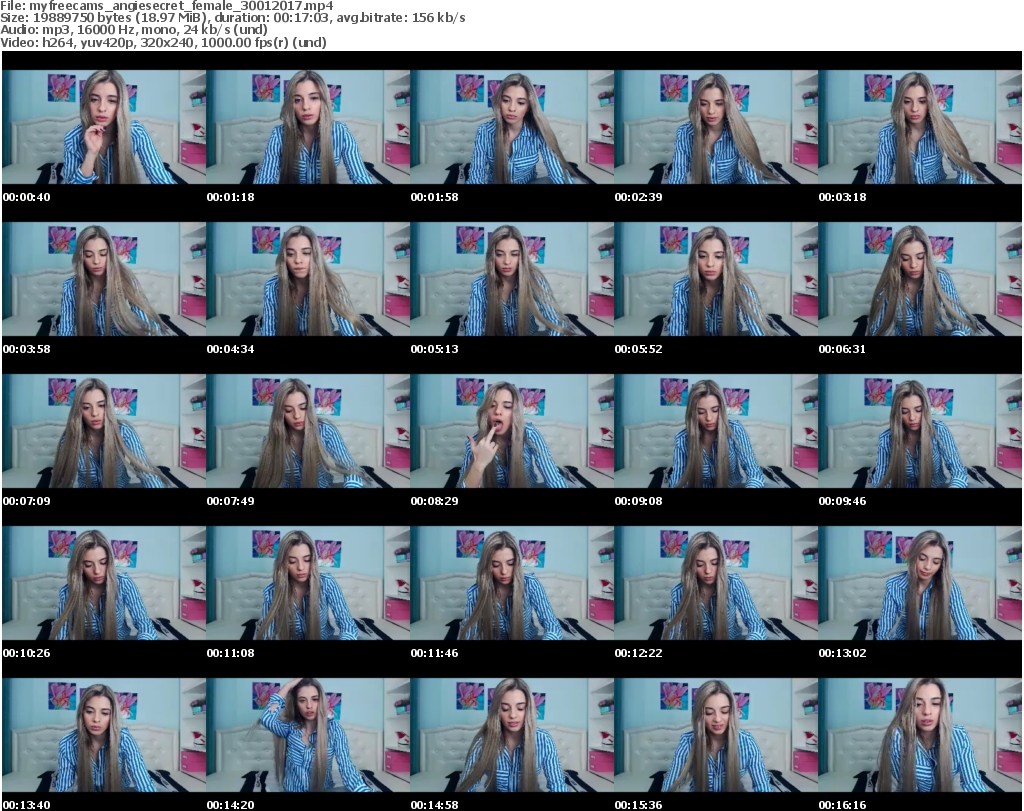The image size is (1024, 811).
Task: Select the thumbnail above timestamp 00:09:08
Action: 716,431
